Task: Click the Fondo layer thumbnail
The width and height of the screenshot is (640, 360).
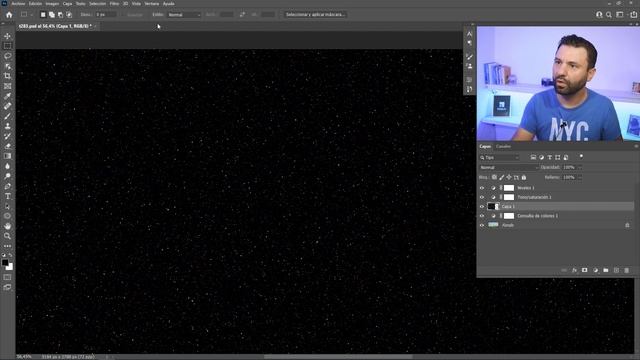Action: [x=493, y=225]
